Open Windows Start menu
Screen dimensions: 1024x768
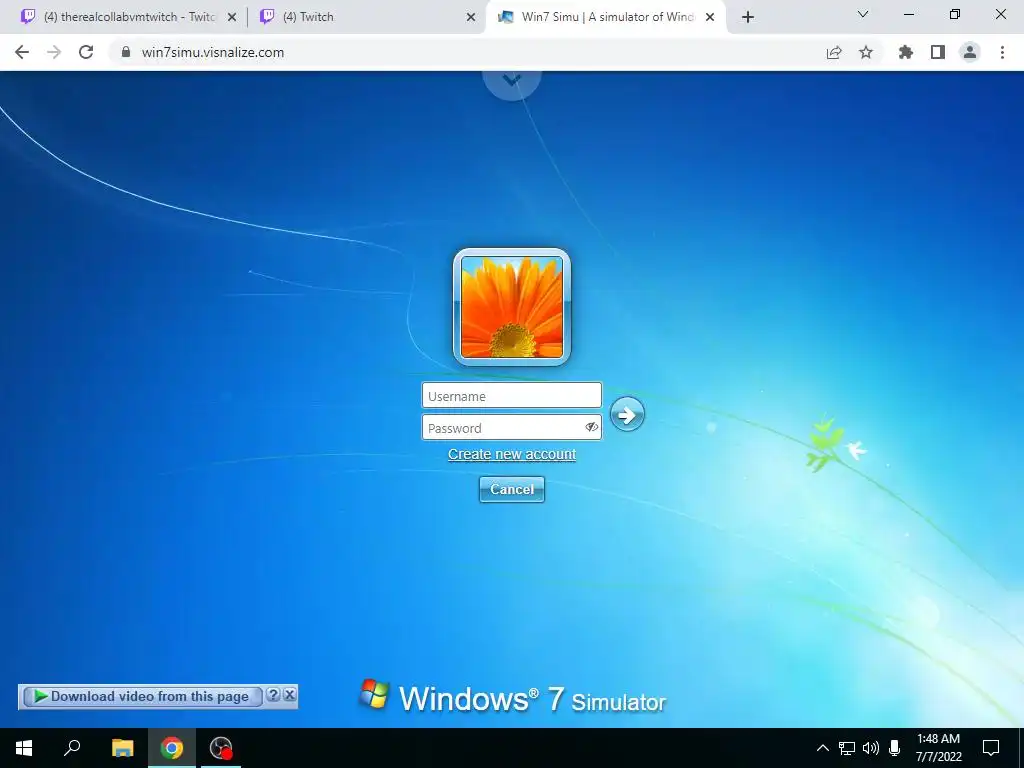point(24,748)
